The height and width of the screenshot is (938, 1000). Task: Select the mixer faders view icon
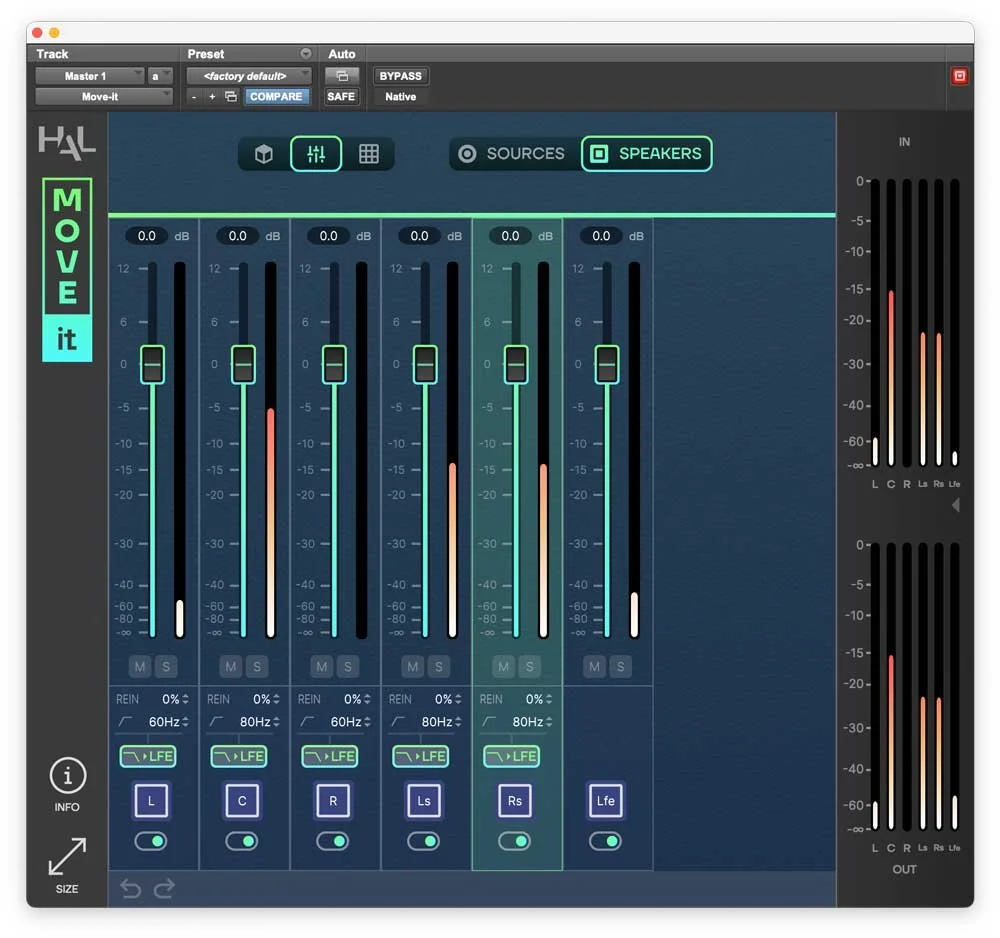pos(316,154)
